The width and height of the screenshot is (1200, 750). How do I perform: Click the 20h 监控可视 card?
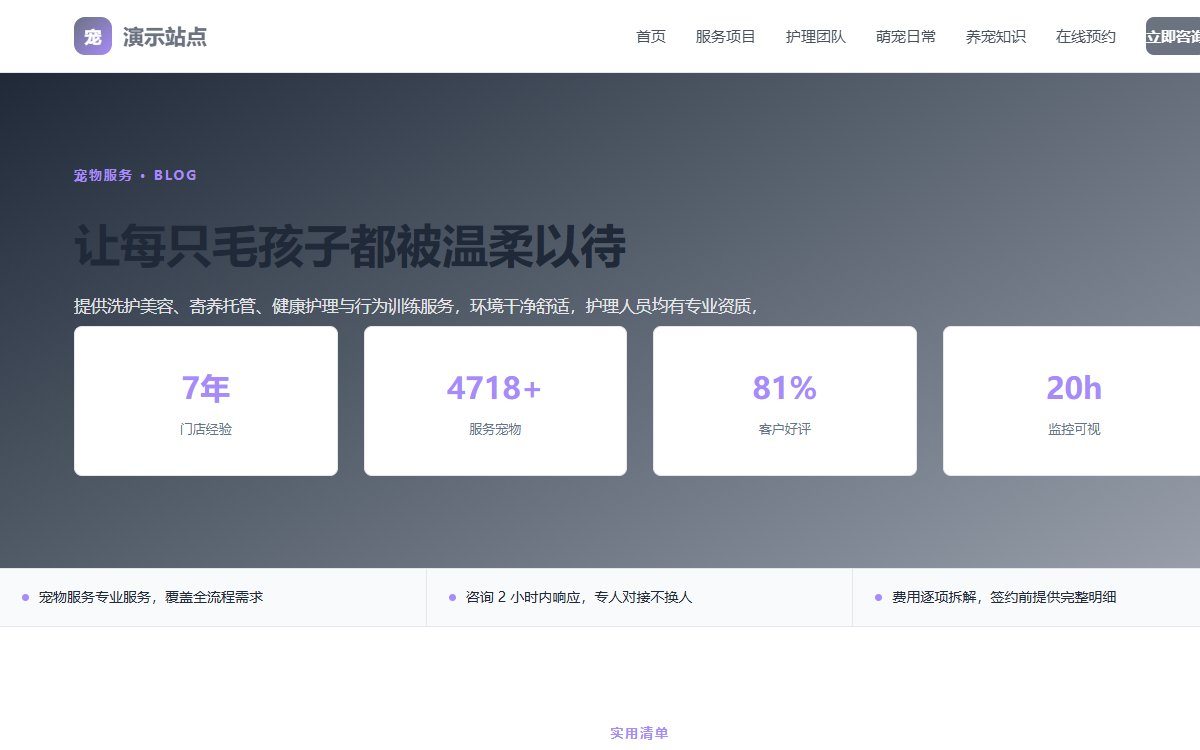click(1071, 401)
